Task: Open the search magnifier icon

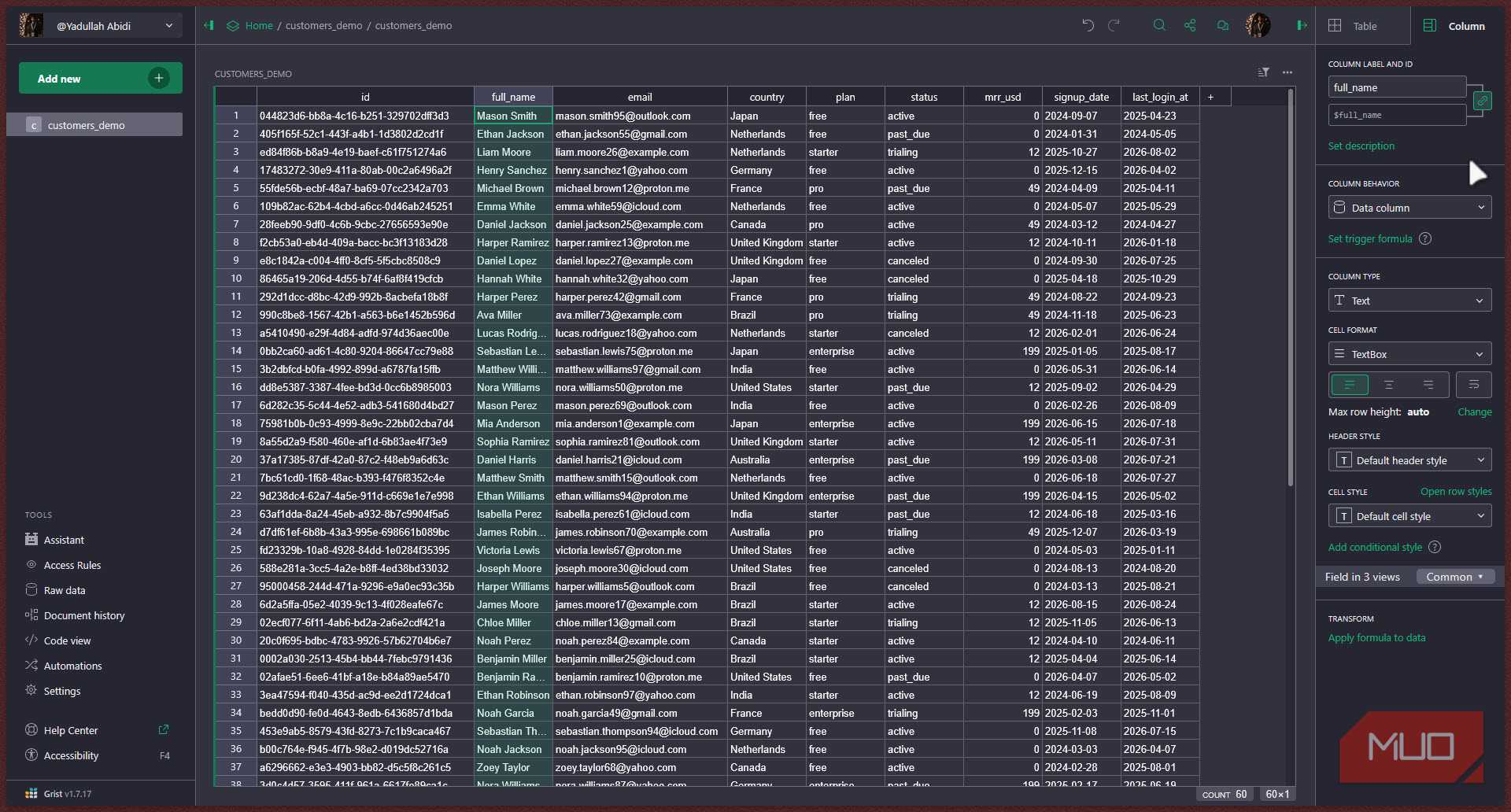Action: pyautogui.click(x=1159, y=25)
